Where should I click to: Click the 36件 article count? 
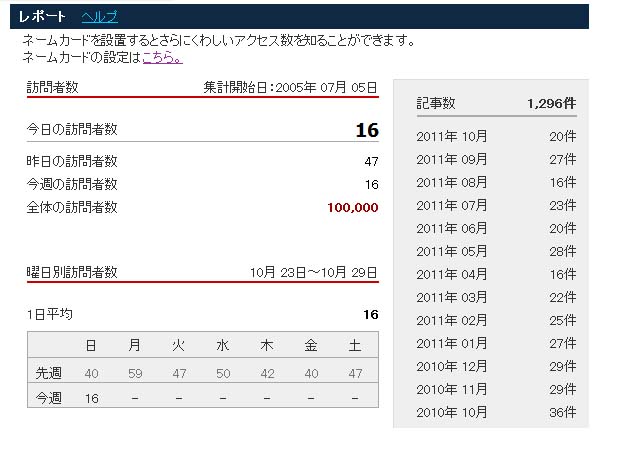[563, 412]
